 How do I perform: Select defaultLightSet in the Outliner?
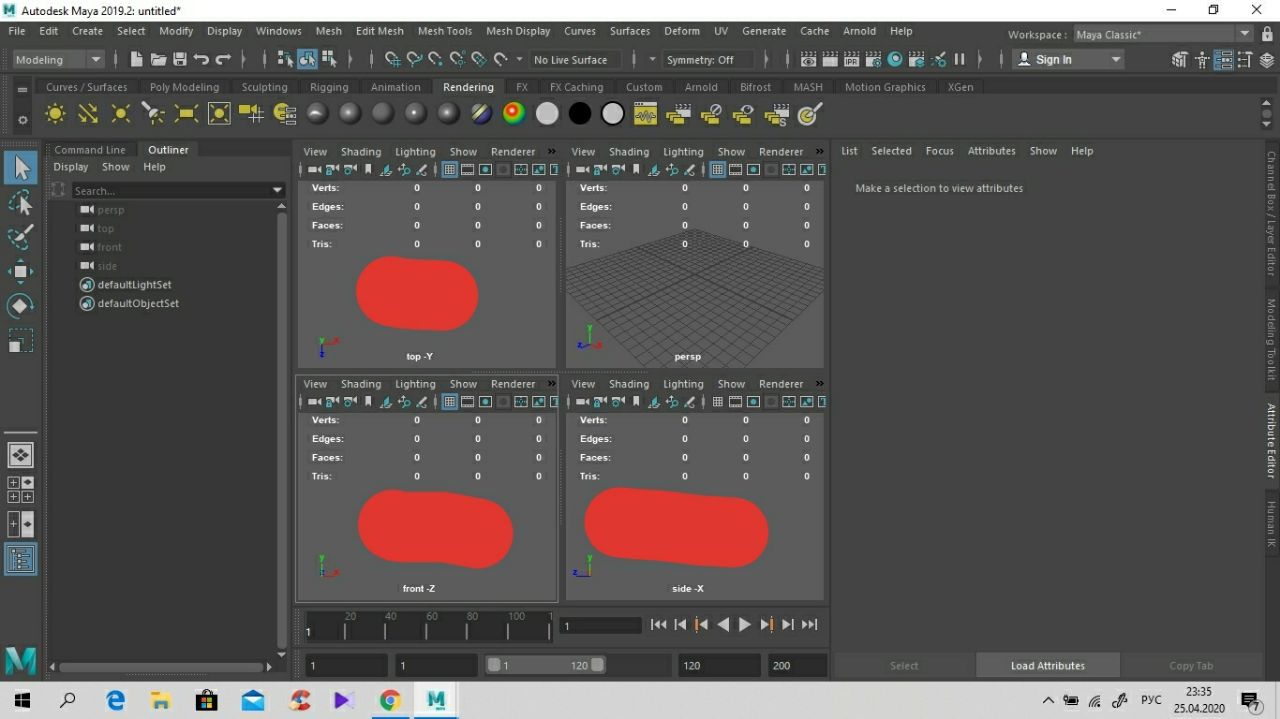(x=134, y=285)
